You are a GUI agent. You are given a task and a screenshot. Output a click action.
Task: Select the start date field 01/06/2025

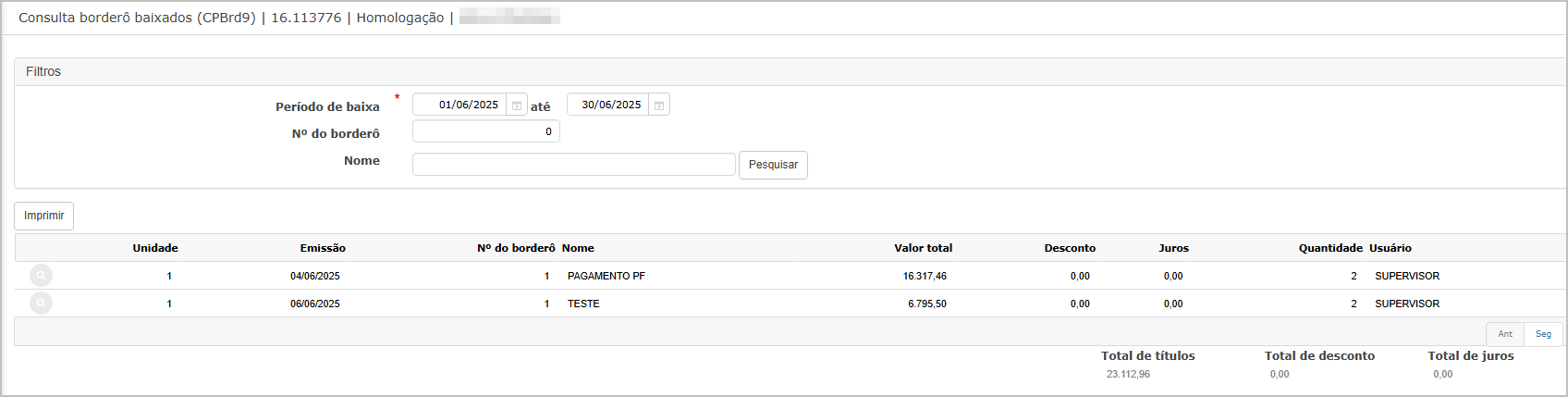(459, 105)
